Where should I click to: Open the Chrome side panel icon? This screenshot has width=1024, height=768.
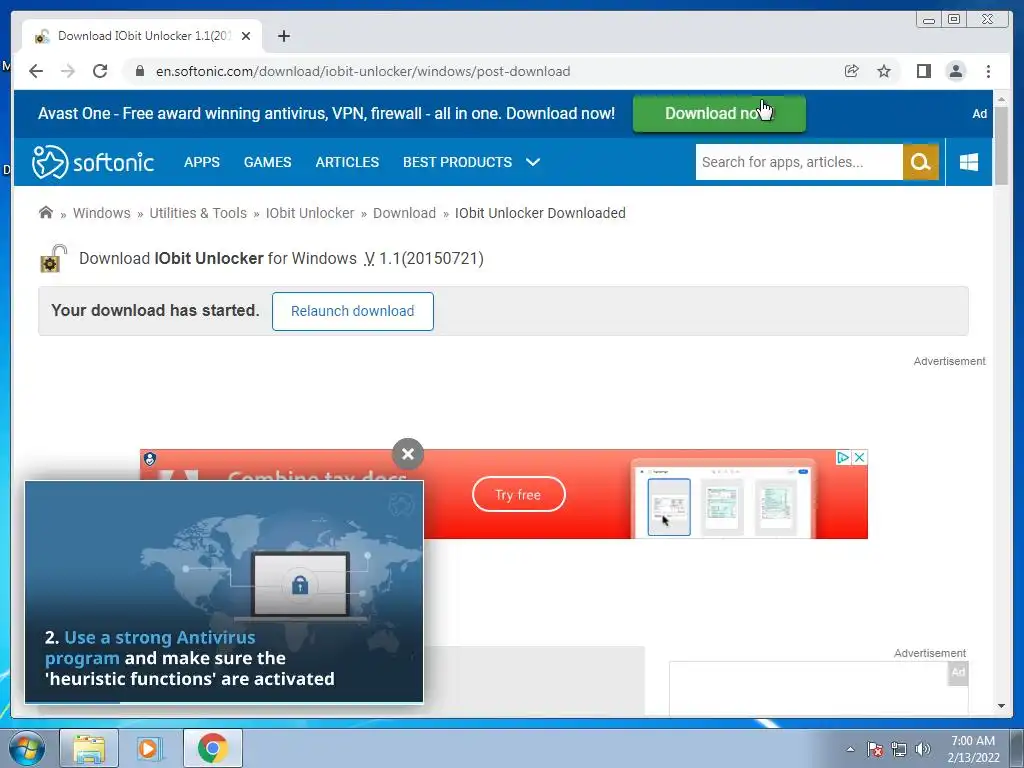pos(923,71)
